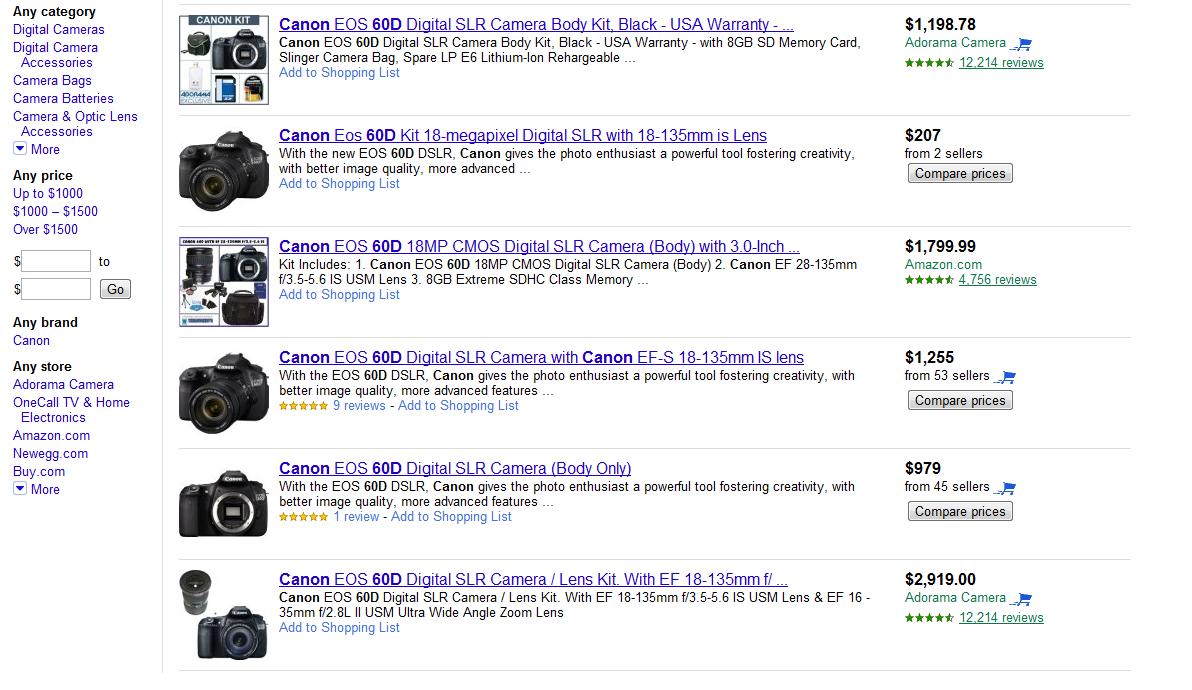Compare prices from 53 sellers
This screenshot has height=690, width=1192.
960,400
